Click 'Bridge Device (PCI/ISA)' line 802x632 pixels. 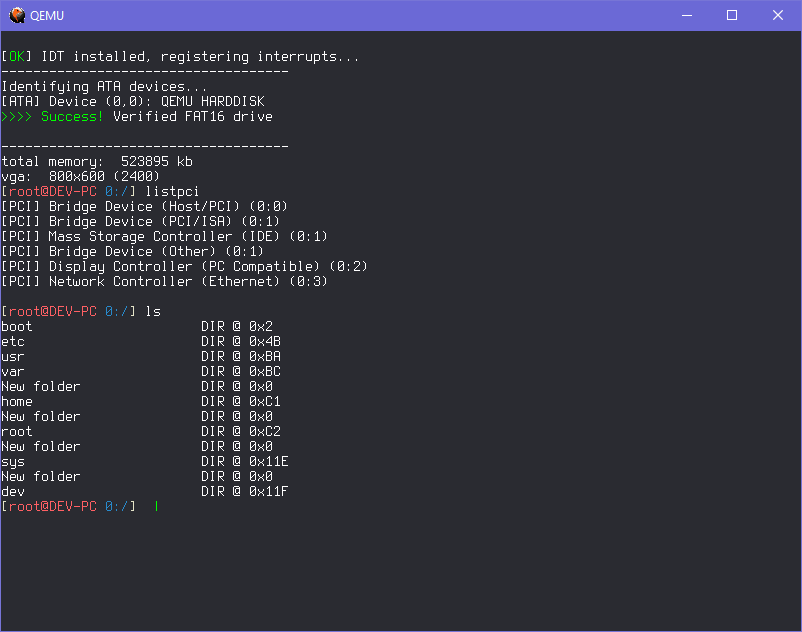click(x=141, y=221)
